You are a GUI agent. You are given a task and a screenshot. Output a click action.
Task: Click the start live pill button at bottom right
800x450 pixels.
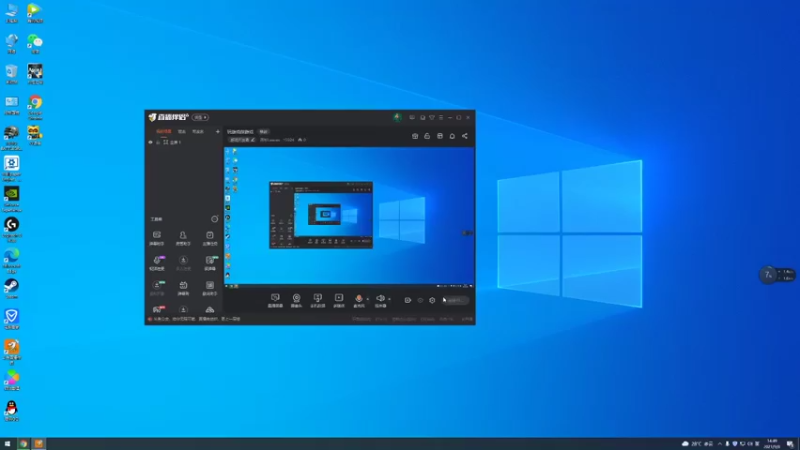click(455, 301)
